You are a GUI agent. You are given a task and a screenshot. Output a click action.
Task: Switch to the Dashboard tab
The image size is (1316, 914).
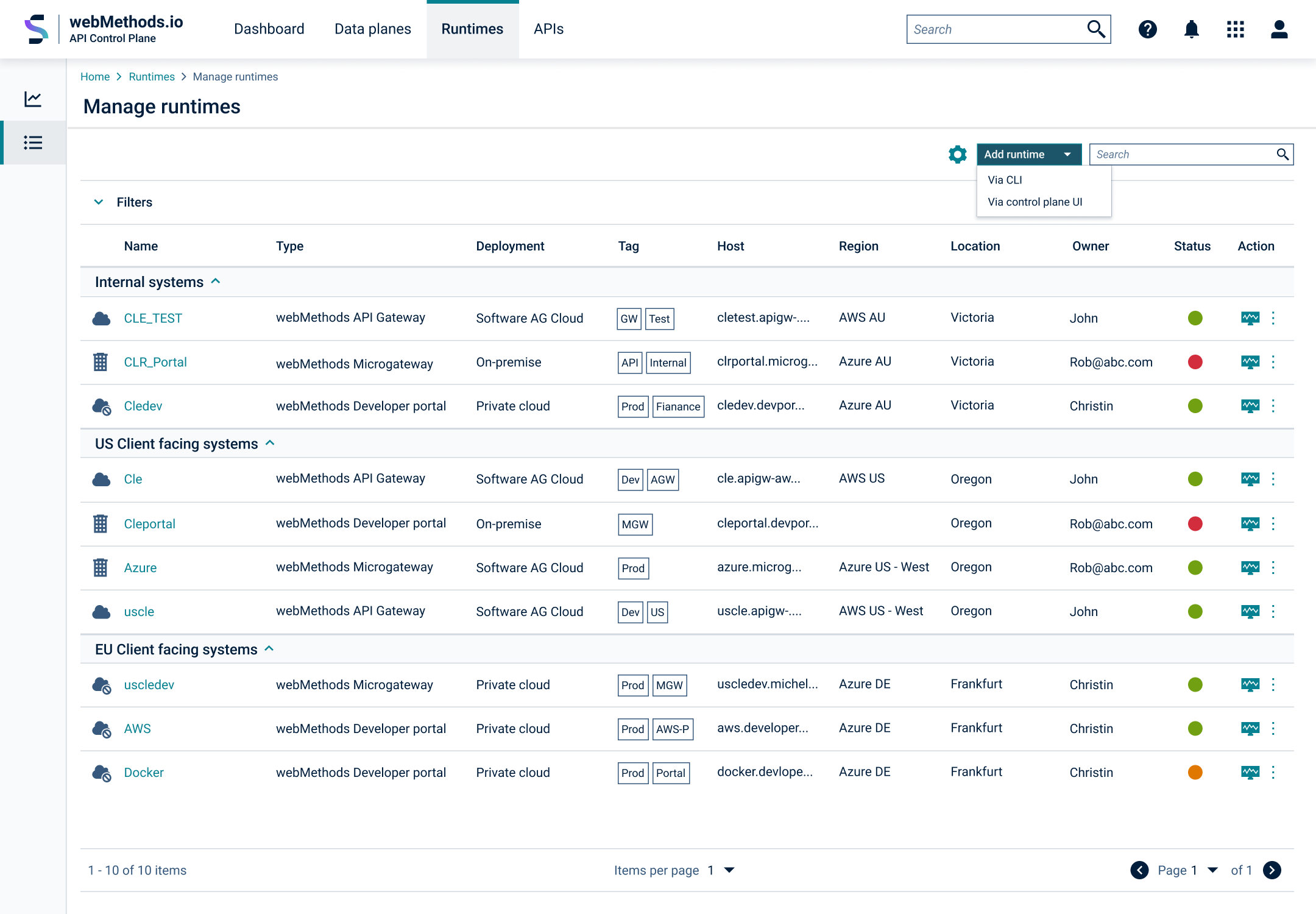pyautogui.click(x=269, y=29)
